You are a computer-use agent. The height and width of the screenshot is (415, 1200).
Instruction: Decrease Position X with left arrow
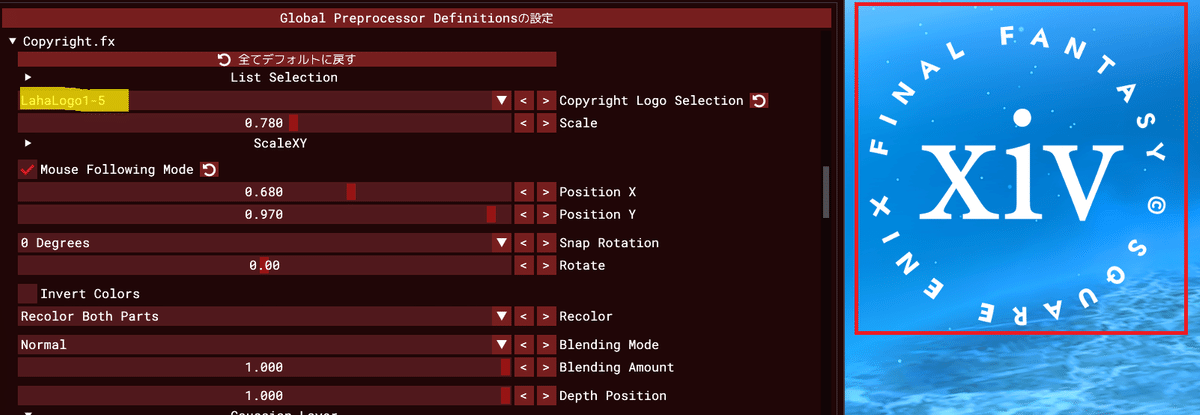[523, 192]
